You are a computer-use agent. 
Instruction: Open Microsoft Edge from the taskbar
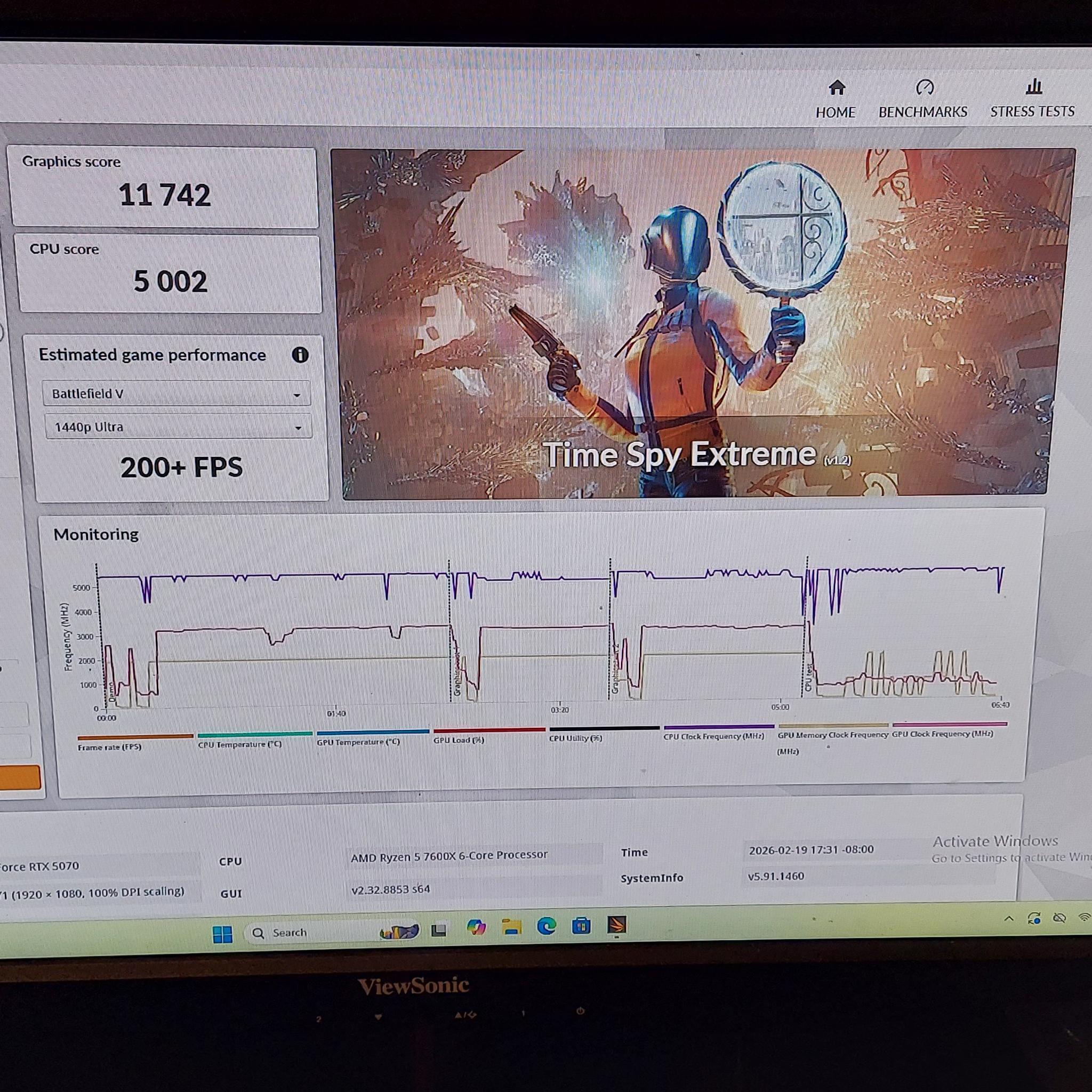click(547, 926)
